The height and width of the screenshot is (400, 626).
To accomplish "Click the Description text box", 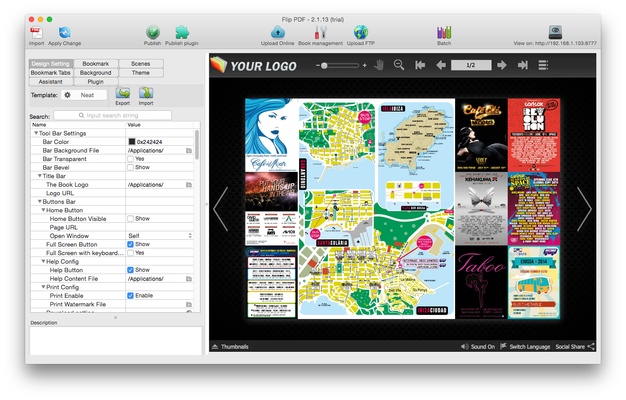I will tap(116, 341).
